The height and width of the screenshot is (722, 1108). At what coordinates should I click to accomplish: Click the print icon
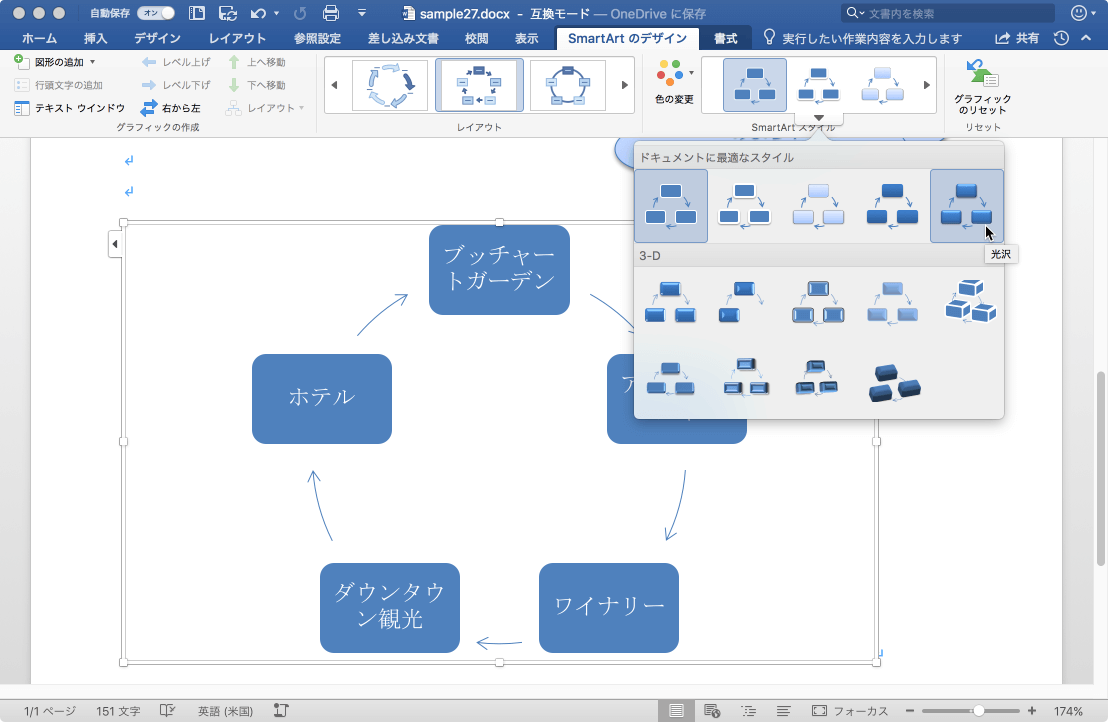coord(330,13)
